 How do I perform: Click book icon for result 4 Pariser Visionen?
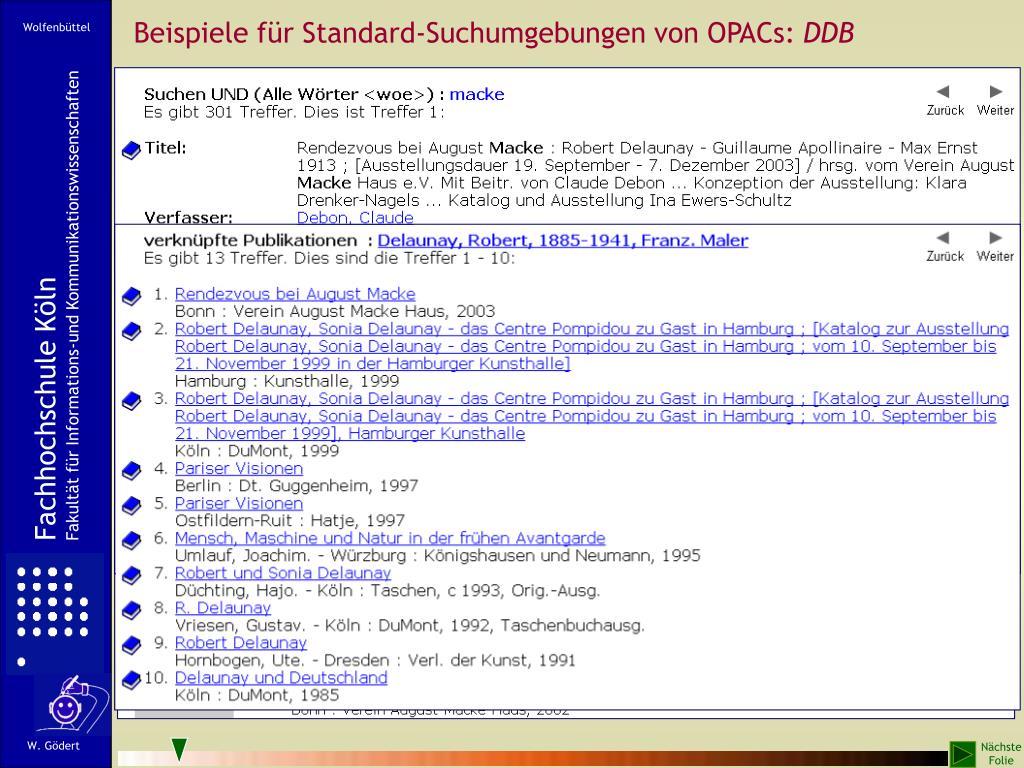pos(131,471)
